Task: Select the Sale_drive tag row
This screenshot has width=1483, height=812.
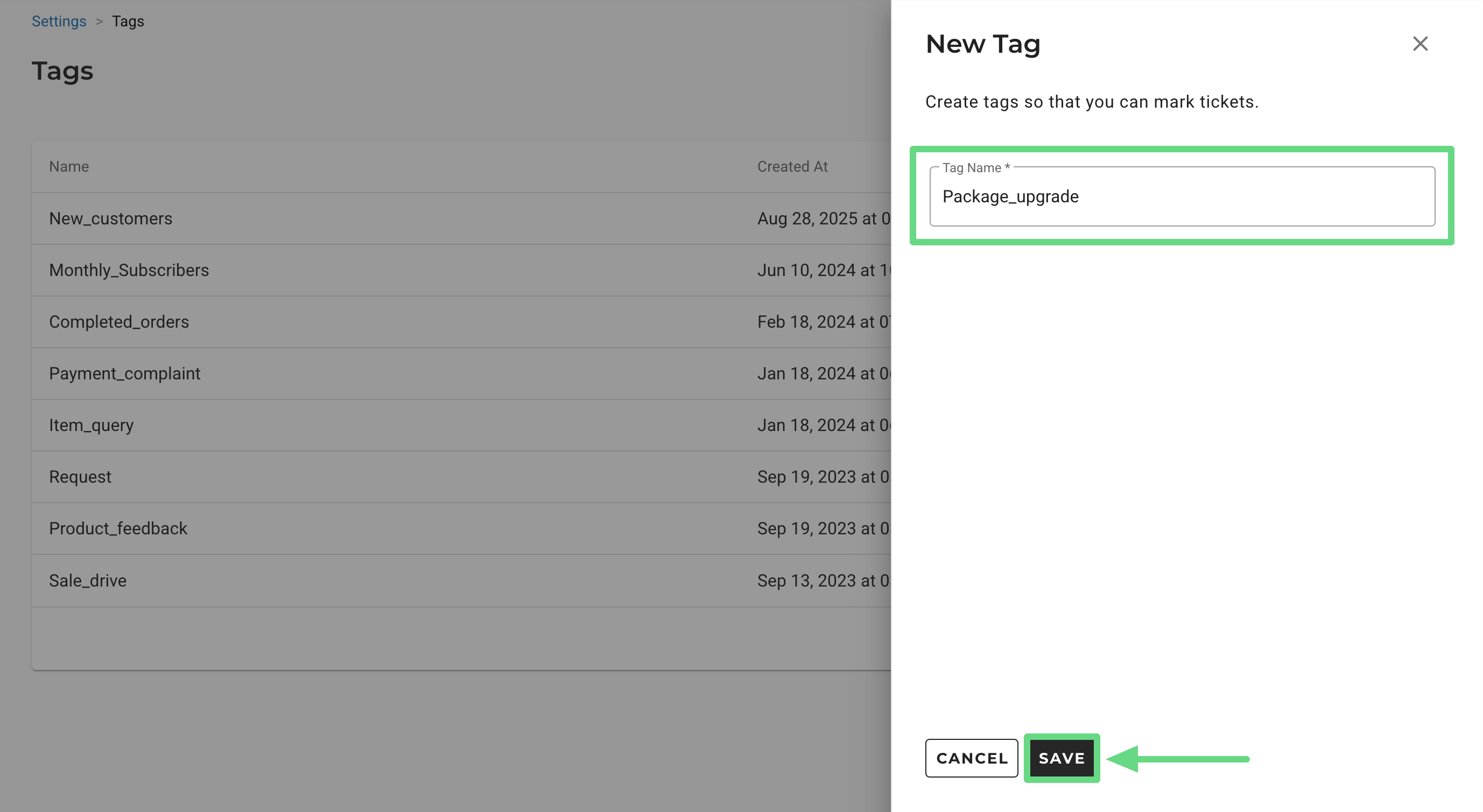Action: (88, 581)
